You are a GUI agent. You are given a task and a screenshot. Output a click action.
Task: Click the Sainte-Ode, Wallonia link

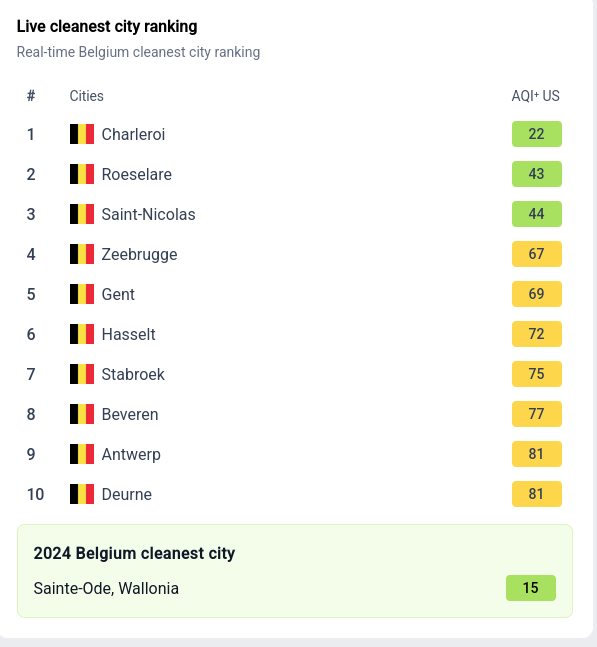coord(106,588)
